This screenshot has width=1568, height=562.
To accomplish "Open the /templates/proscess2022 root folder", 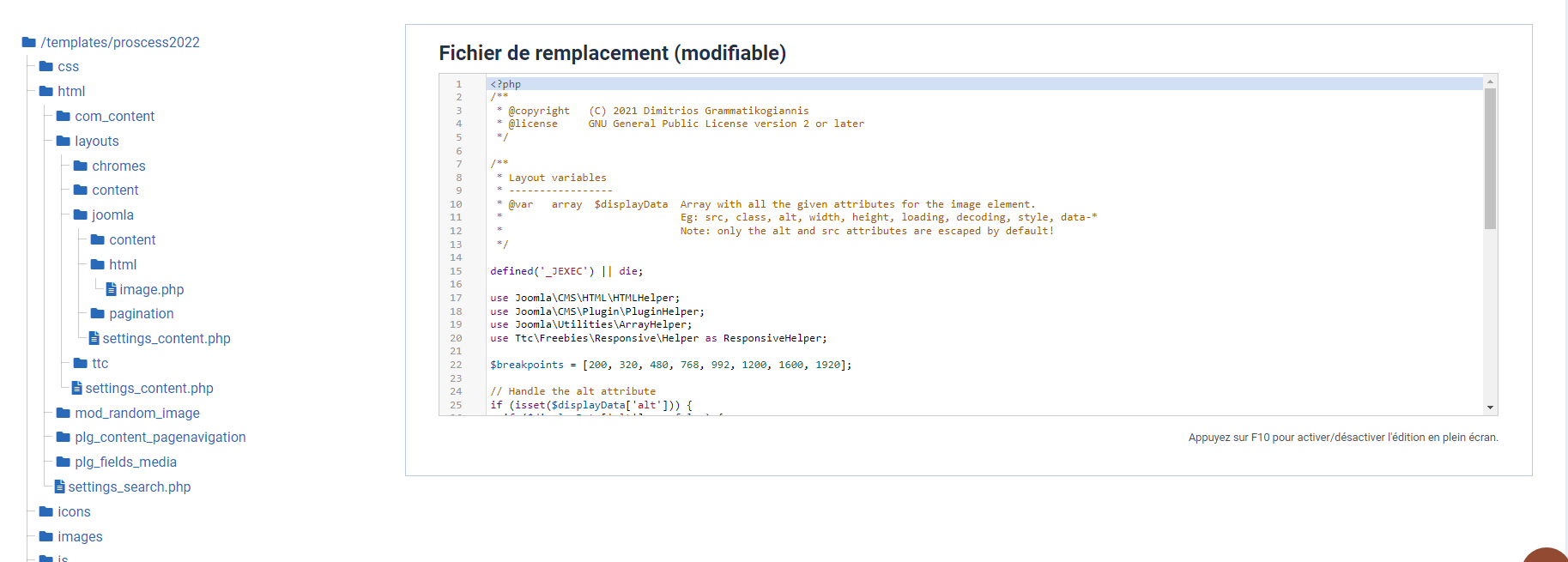I will (x=120, y=42).
